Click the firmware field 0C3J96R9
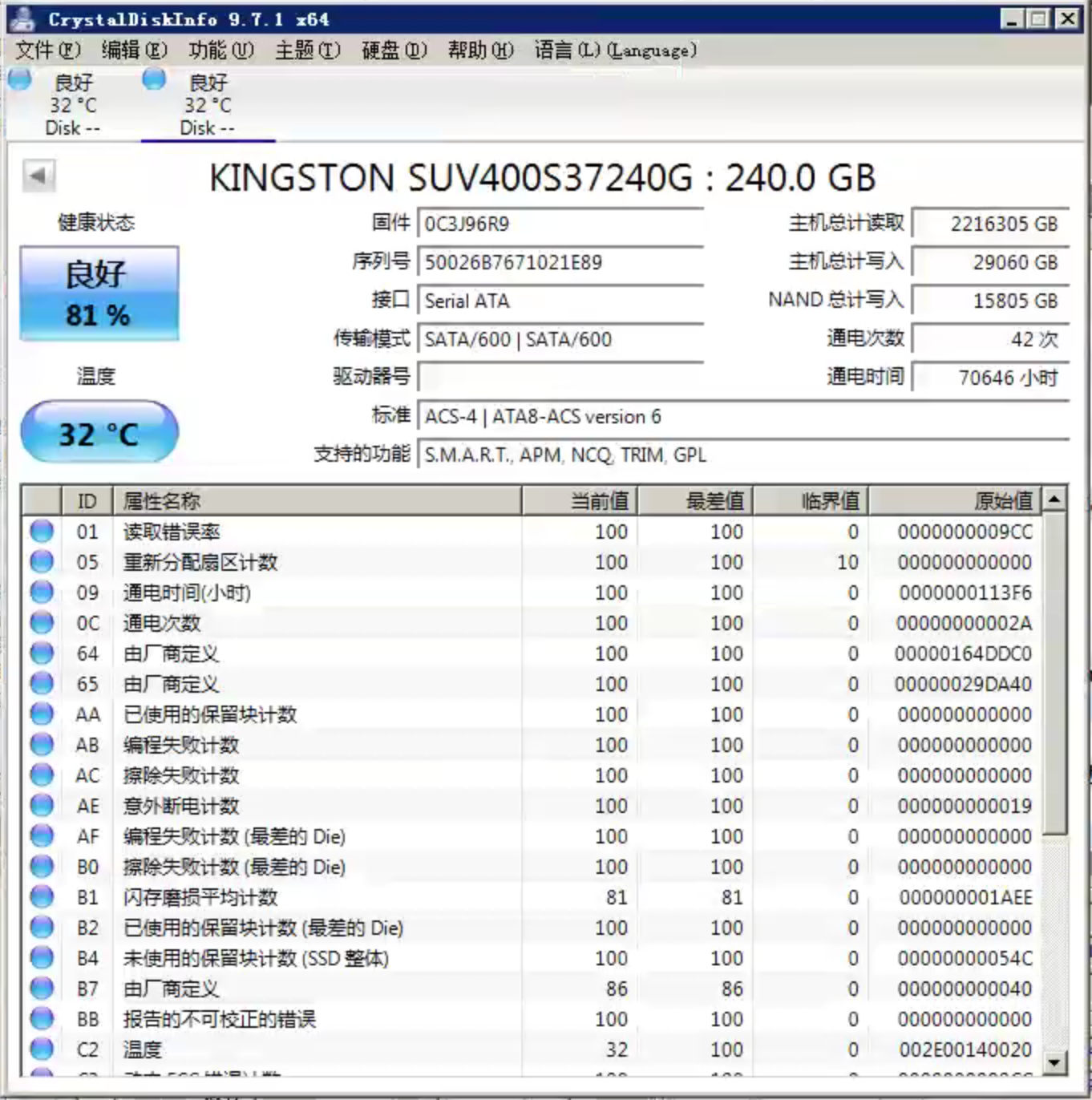The image size is (1092, 1100). [x=560, y=224]
